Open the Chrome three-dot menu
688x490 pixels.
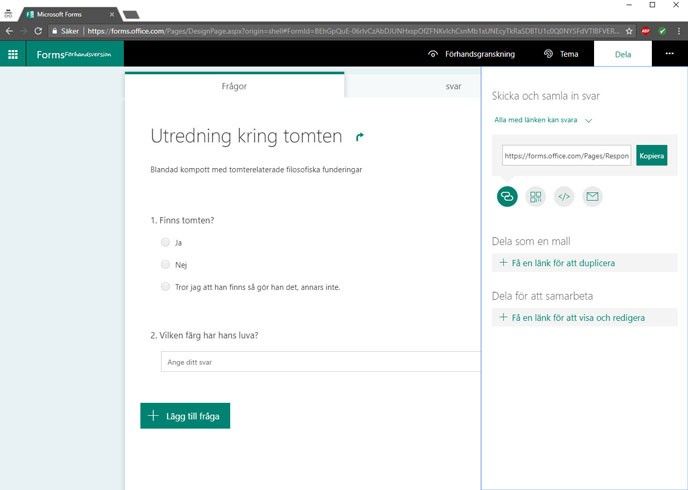678,31
